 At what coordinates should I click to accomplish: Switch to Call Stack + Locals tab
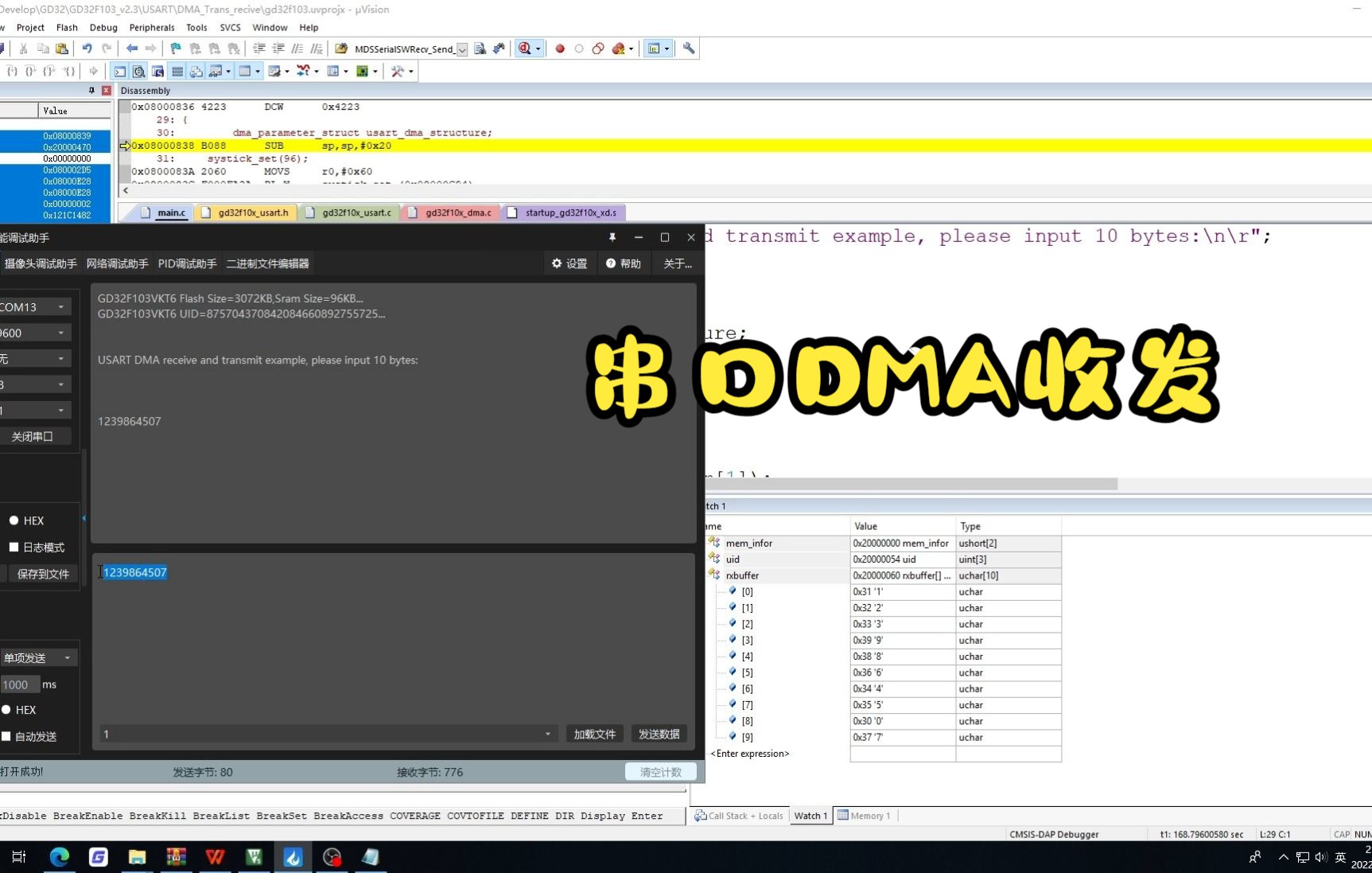(739, 816)
